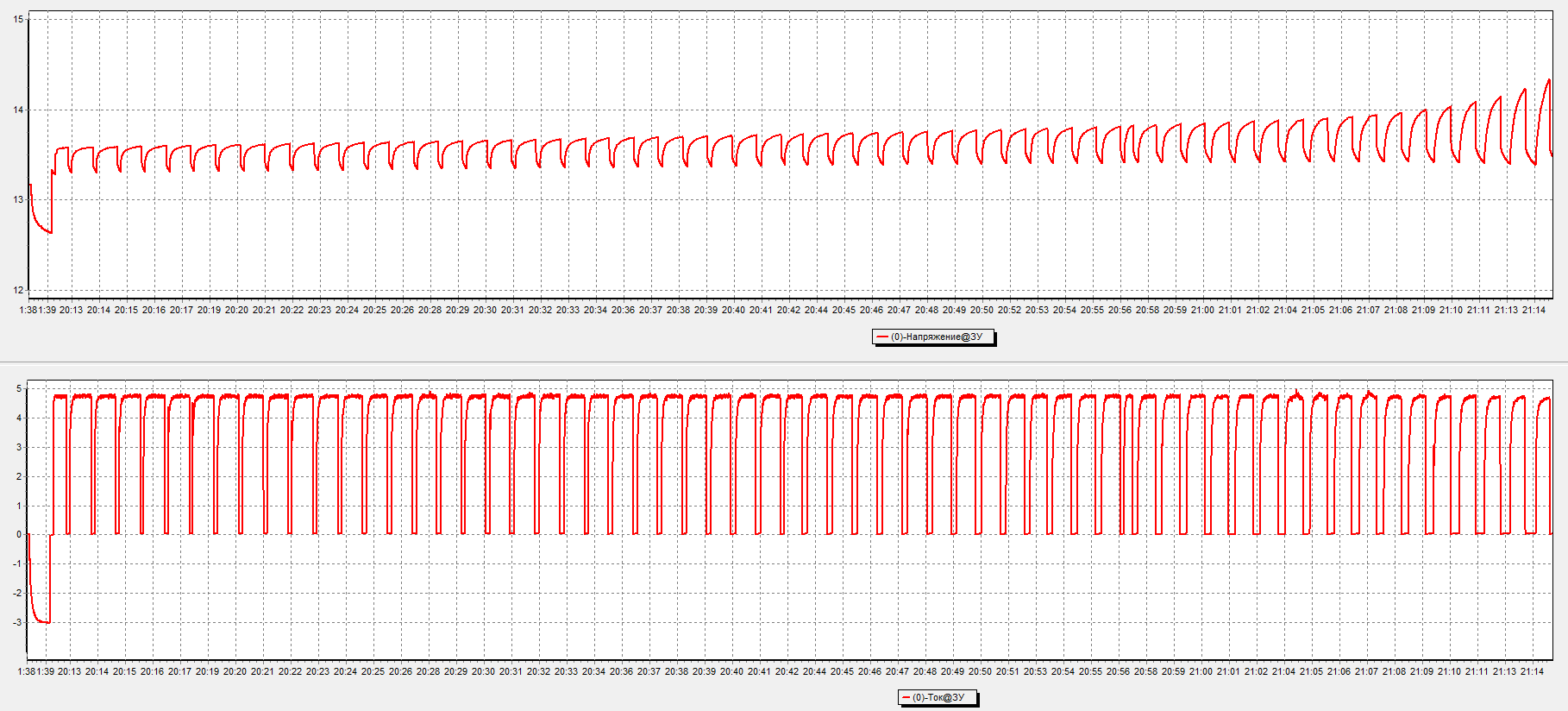Click 21:00 time label under voltage chart
Viewport: 1568px width, 711px height.
(1202, 310)
